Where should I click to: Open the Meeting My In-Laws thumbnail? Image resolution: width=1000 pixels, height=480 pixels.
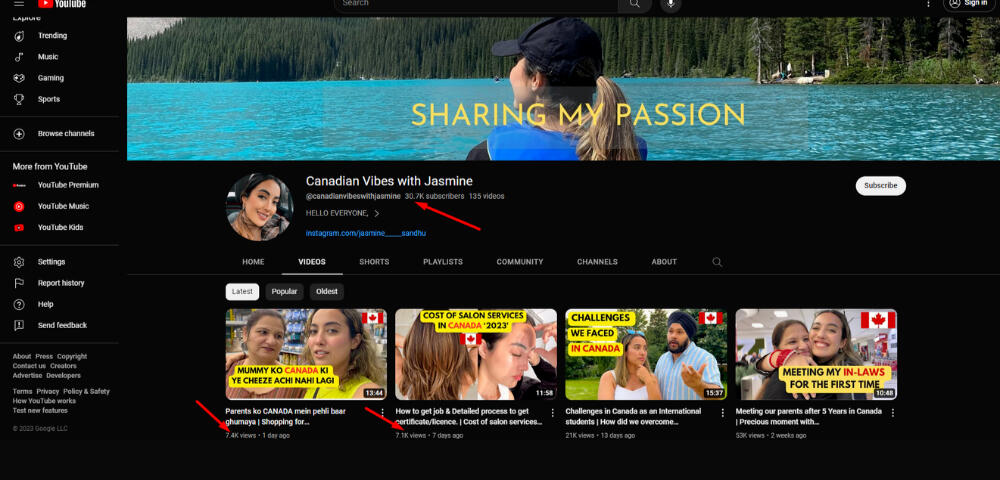pos(816,354)
